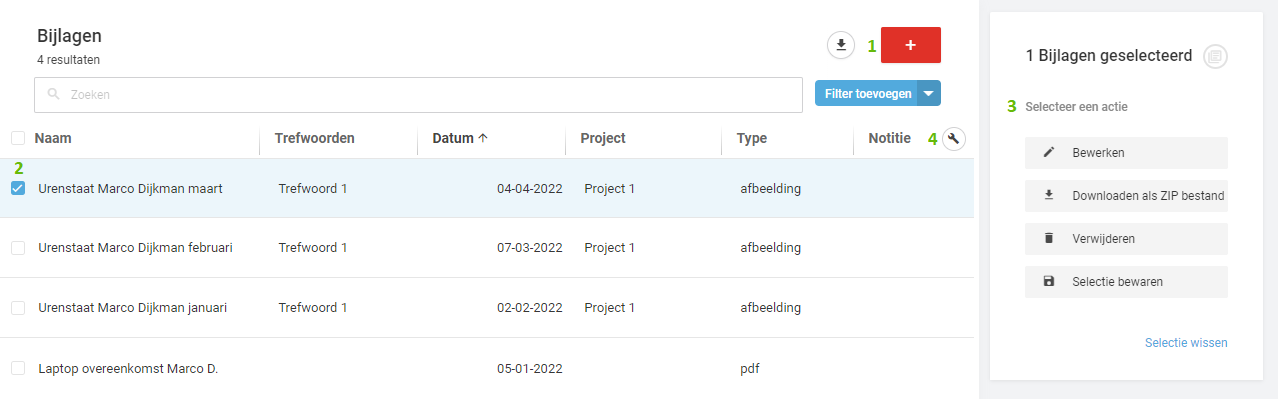This screenshot has height=399, width=1278.
Task: Click into the Zoeken search field
Action: [418, 95]
